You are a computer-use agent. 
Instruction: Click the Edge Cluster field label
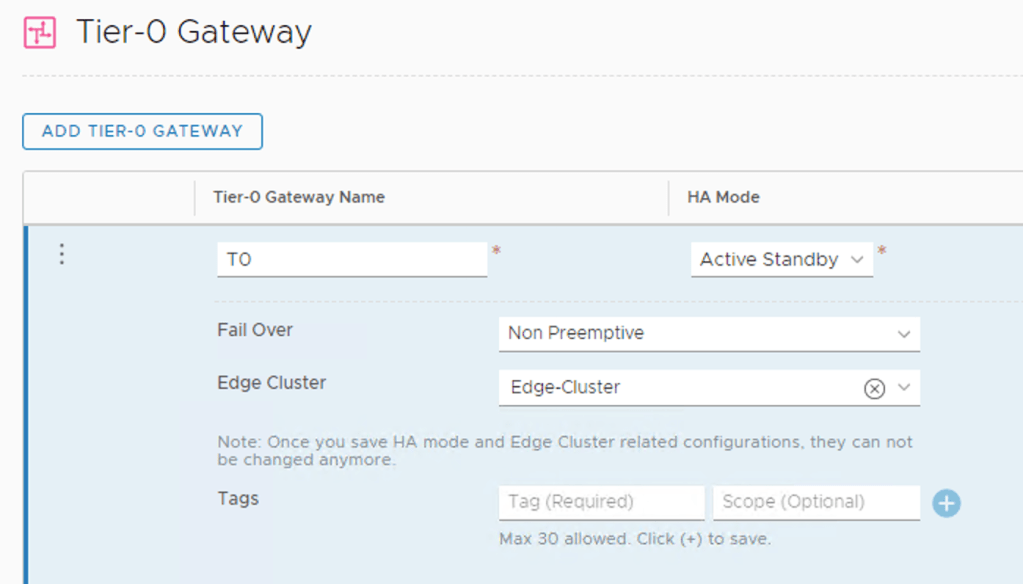tap(271, 383)
